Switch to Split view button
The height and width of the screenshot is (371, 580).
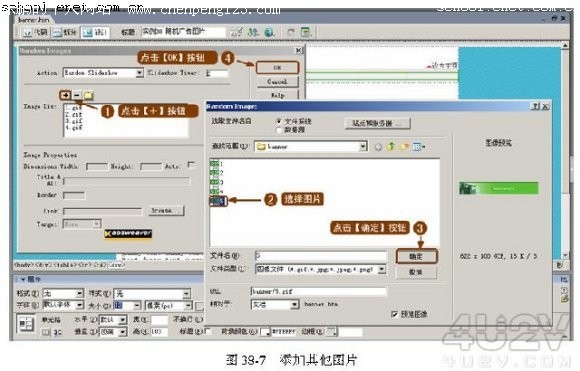pos(64,33)
